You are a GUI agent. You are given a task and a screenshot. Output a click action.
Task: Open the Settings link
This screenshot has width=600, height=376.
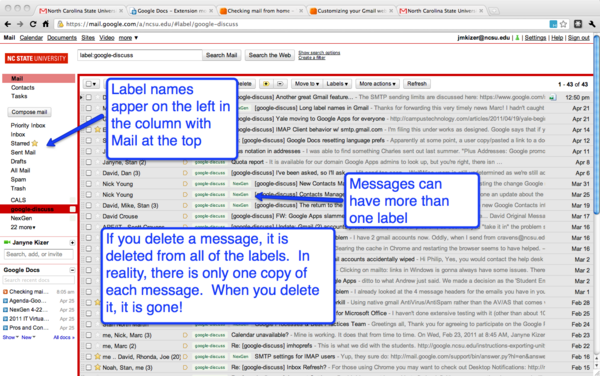tap(535, 38)
